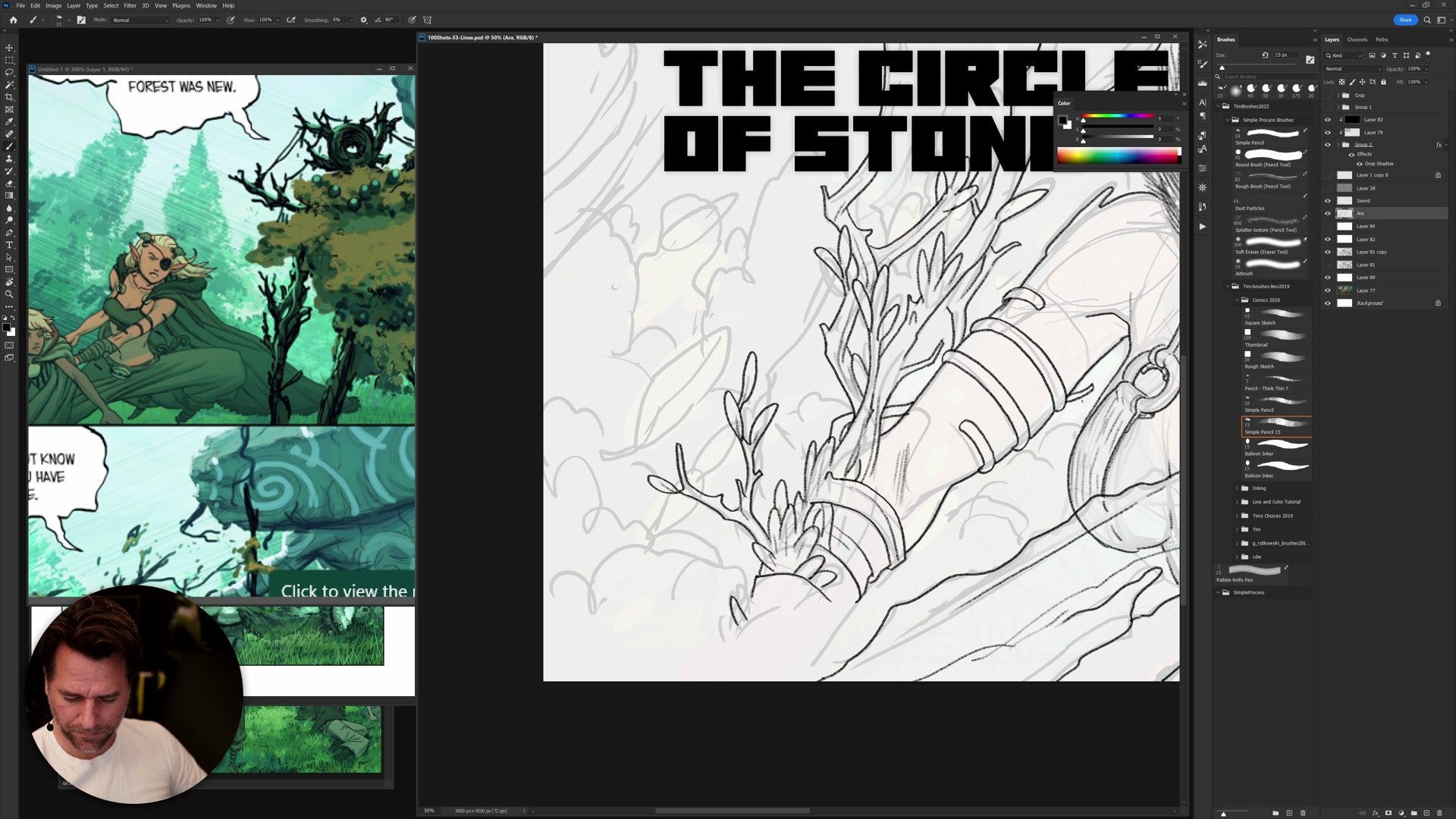Toggle Drop Shadow effect visibility

coord(1359,164)
